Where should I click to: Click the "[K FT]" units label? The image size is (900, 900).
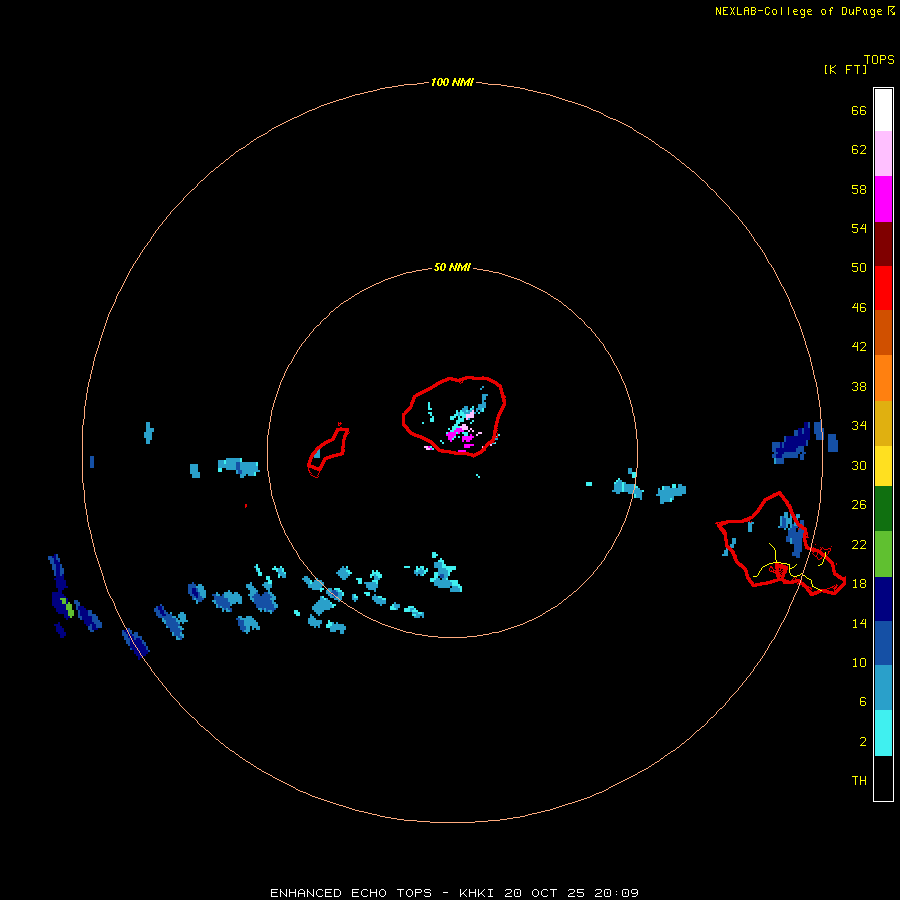[845, 70]
